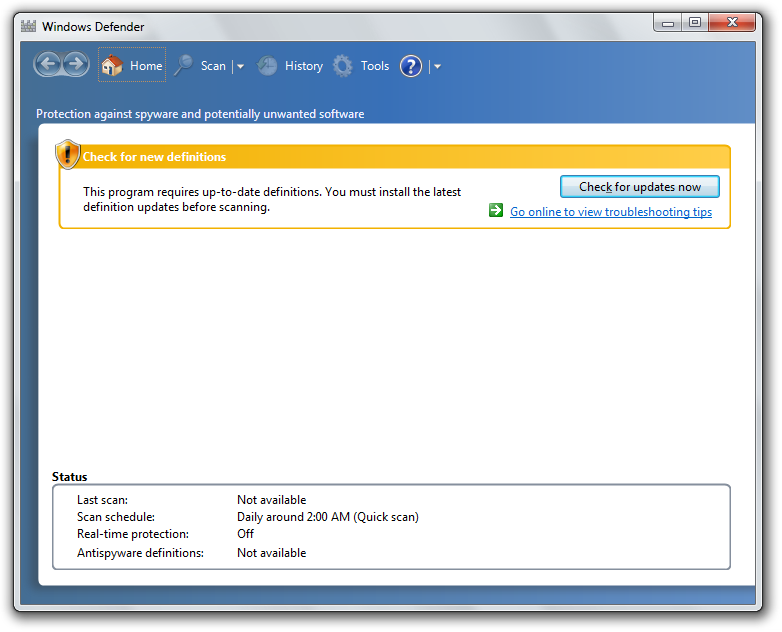This screenshot has height=632, width=782.
Task: Click the 'Real-time protection:' label
Action: click(133, 534)
